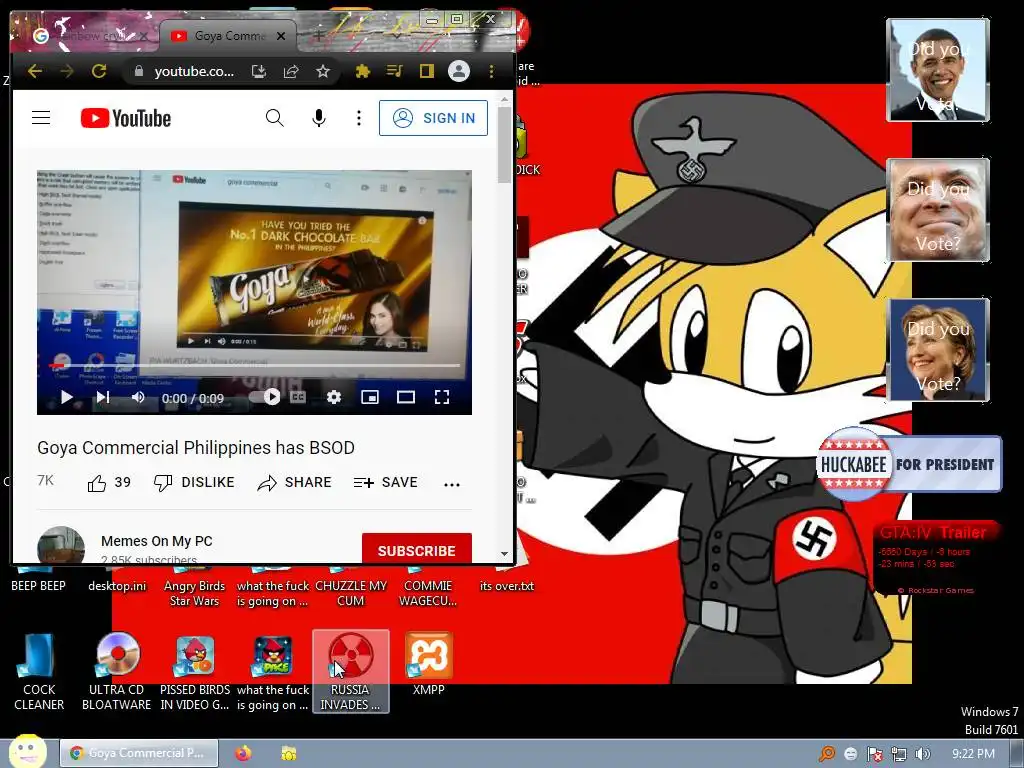Screen dimensions: 1024x768
Task: Click the Hillary Did you Vote gadget
Action: pyautogui.click(x=938, y=350)
